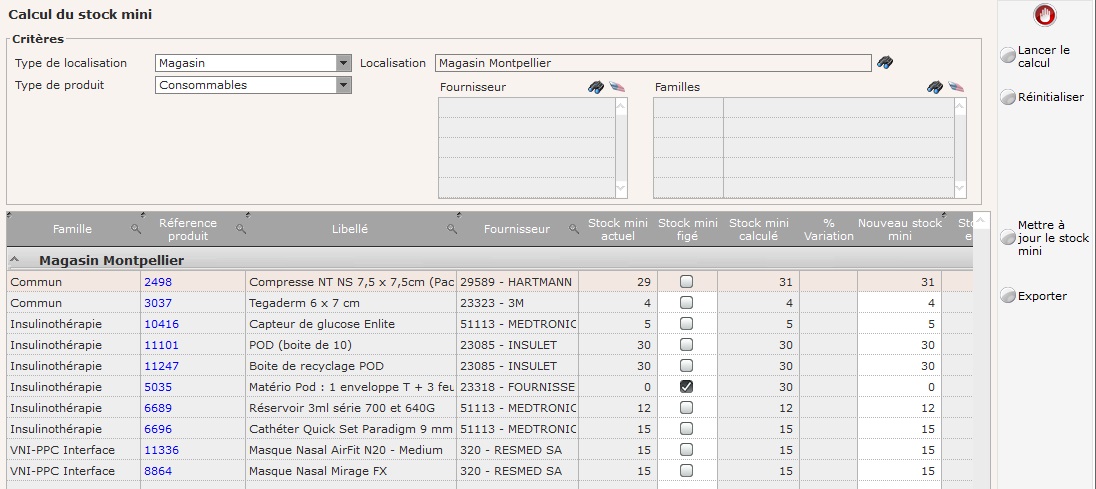Open the Fournisseur binoculars search
1096x489 pixels.
click(596, 87)
